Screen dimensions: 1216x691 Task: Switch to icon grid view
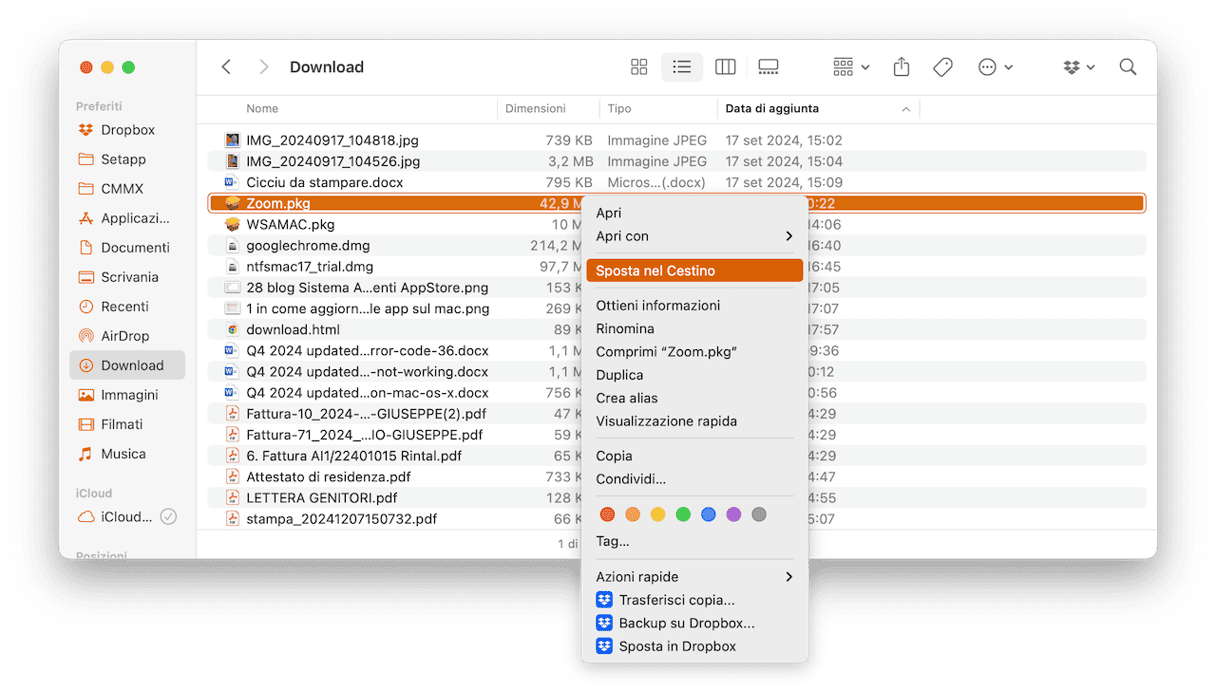639,67
